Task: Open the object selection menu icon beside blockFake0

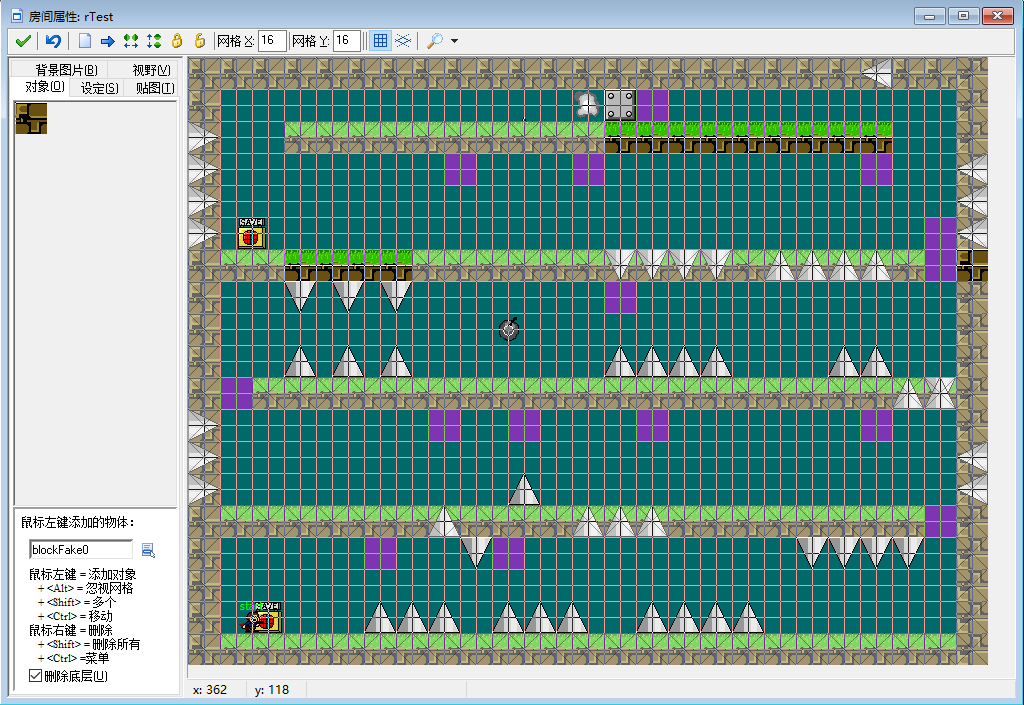Action: coord(148,550)
